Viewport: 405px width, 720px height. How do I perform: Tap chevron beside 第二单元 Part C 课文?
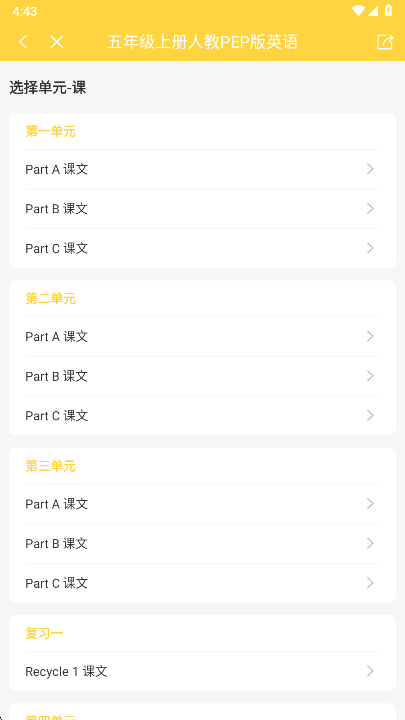click(370, 416)
